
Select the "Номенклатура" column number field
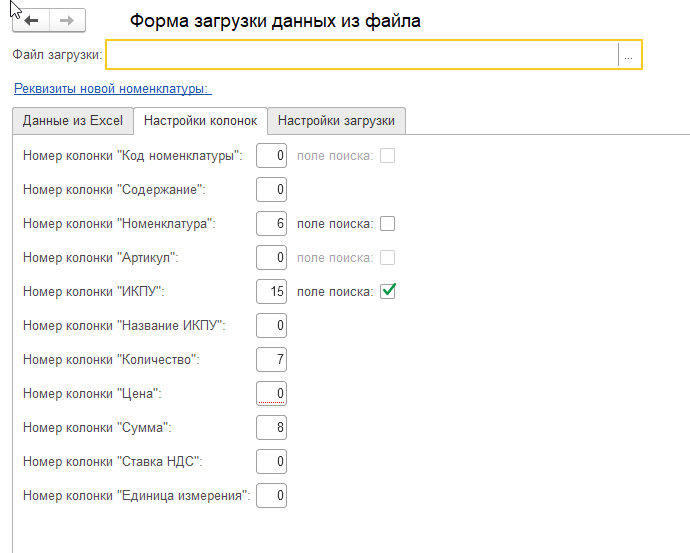pos(272,223)
